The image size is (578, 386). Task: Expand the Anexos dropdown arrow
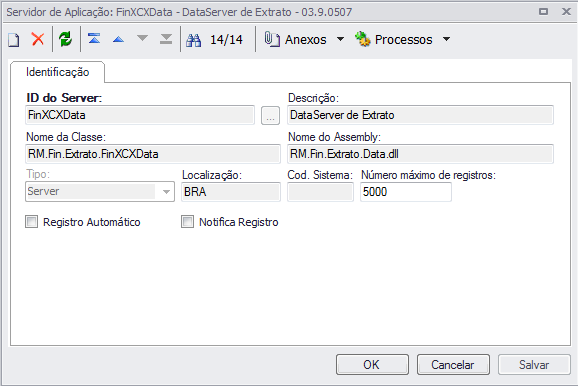[x=341, y=39]
